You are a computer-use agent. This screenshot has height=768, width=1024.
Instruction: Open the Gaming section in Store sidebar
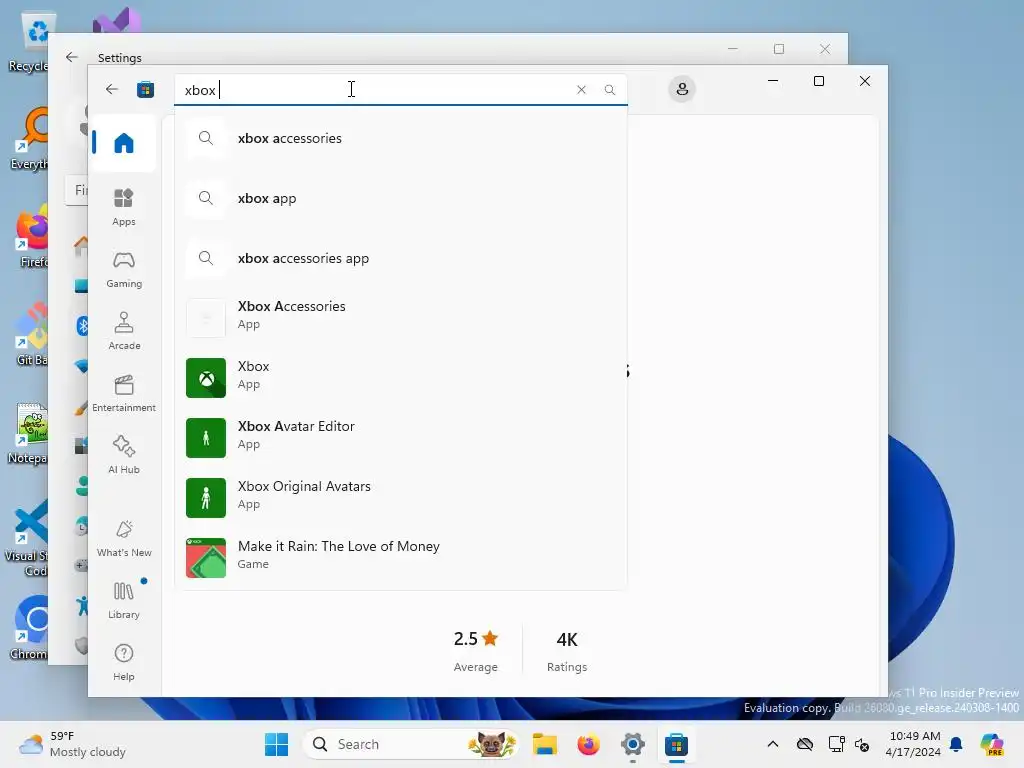(123, 269)
